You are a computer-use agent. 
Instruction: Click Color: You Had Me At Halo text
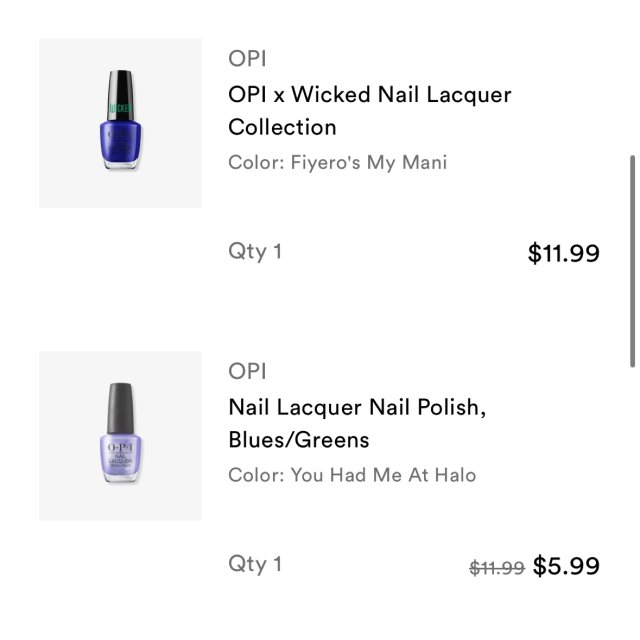352,475
